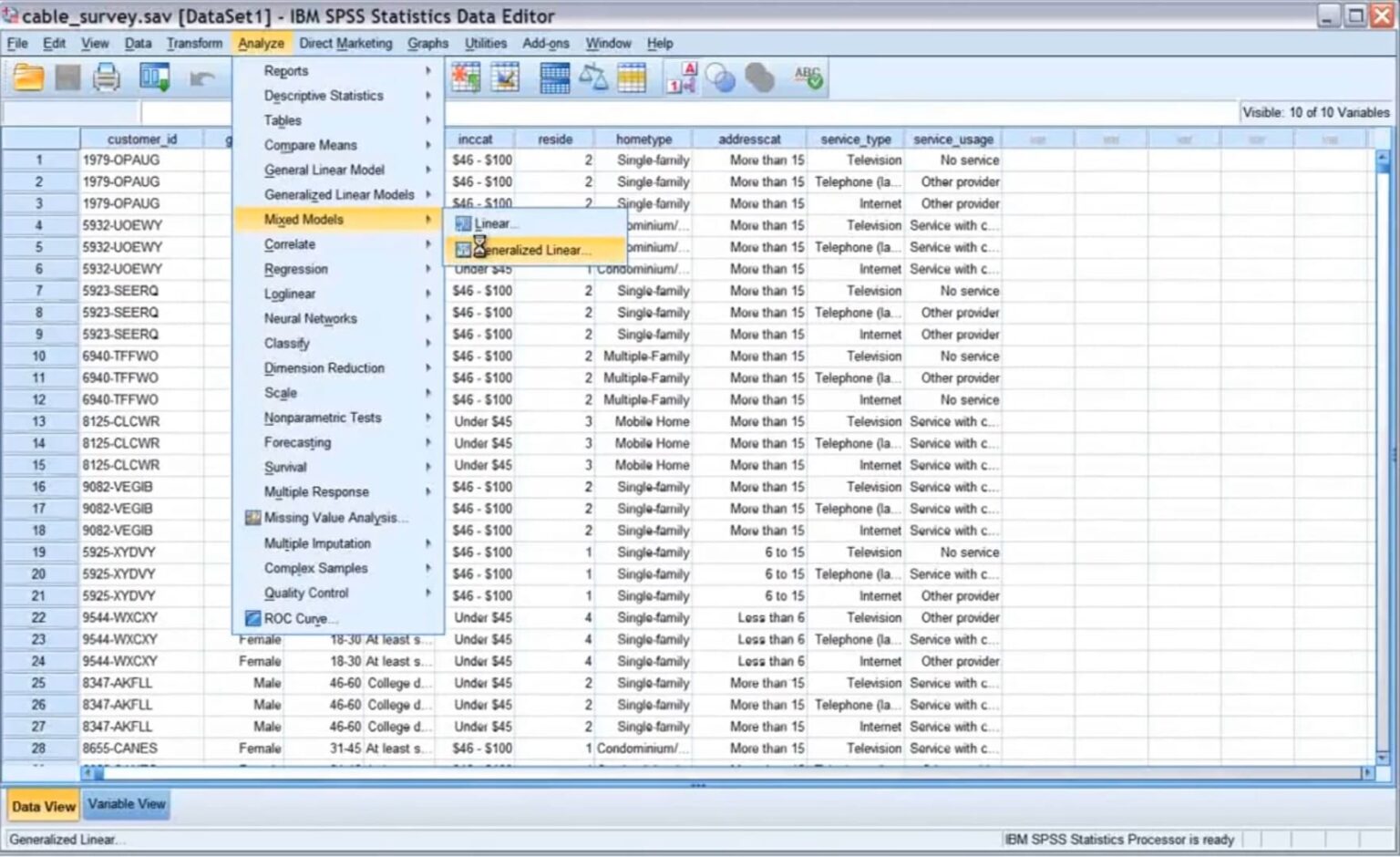Image resolution: width=1400 pixels, height=857 pixels.
Task: Click the Print icon in the toolbar
Action: tap(107, 78)
